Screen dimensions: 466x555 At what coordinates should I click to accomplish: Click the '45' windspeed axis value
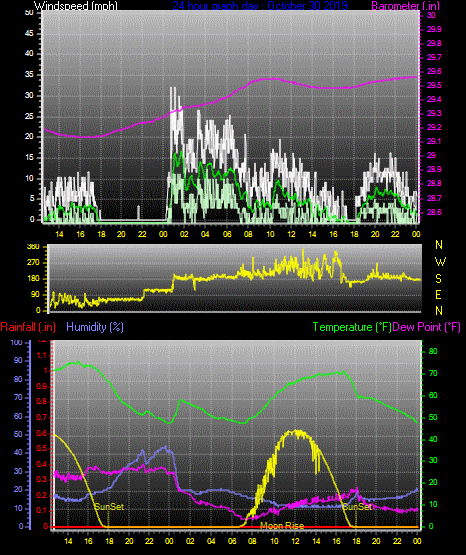[x=29, y=34]
